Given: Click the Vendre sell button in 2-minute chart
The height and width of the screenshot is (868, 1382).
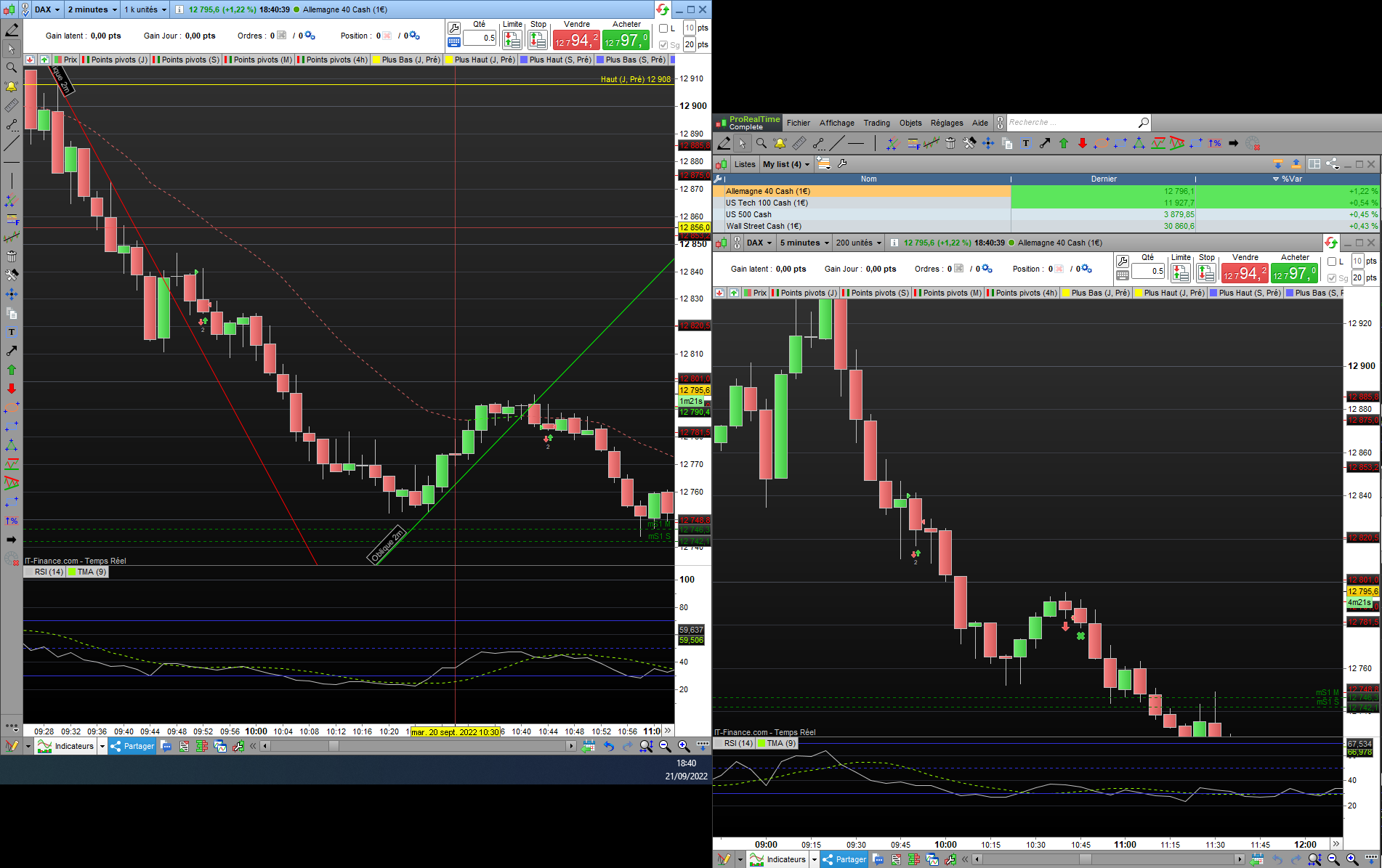Looking at the screenshot, I should pos(576,40).
